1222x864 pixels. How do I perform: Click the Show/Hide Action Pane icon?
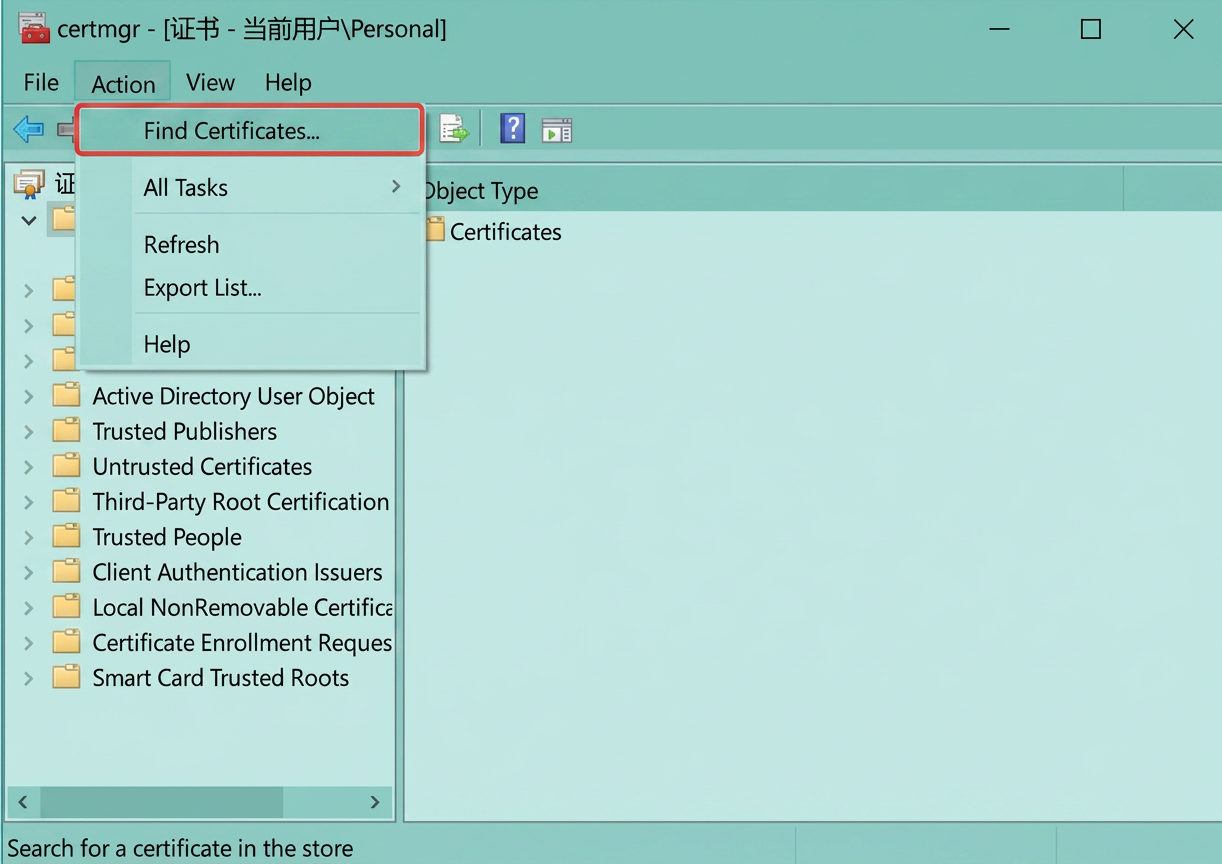(557, 130)
